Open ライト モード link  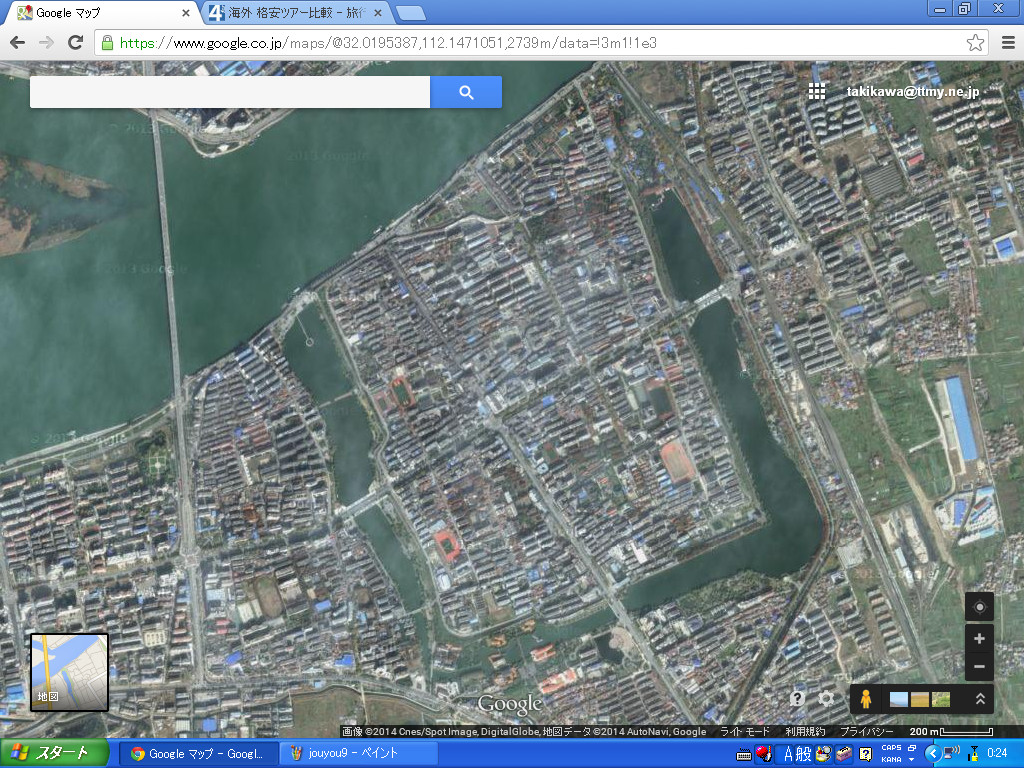(x=744, y=731)
